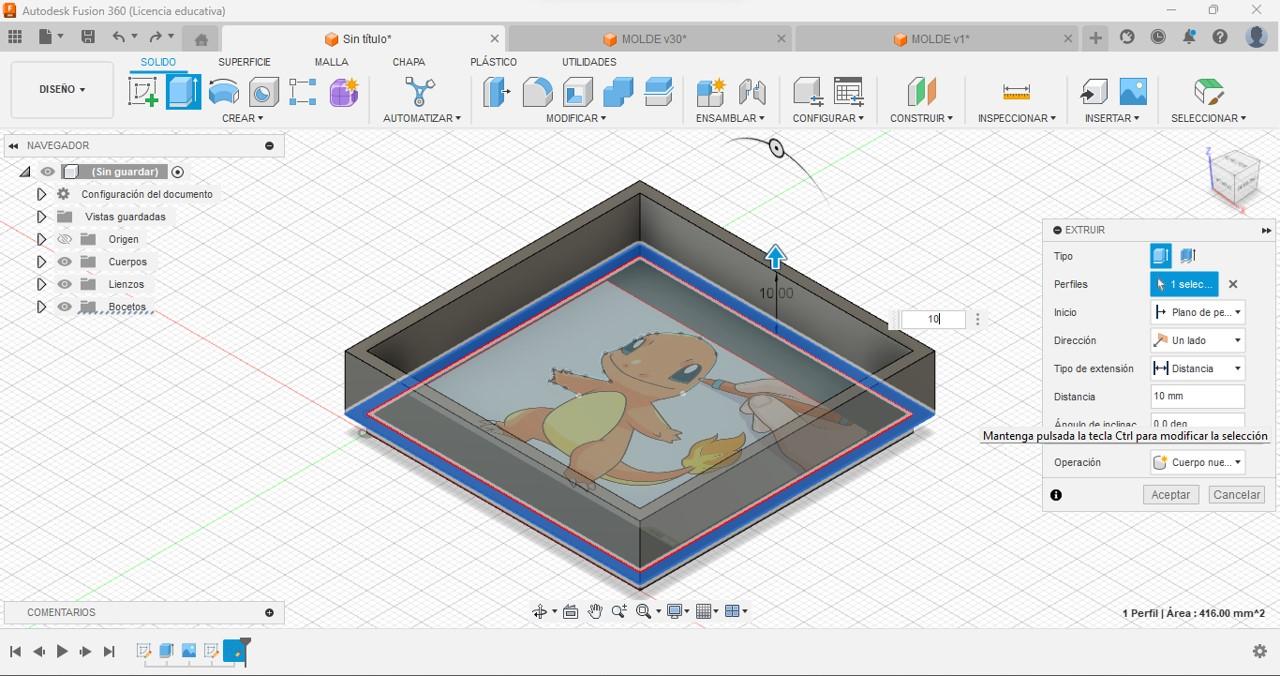Image resolution: width=1280 pixels, height=676 pixels.
Task: Click the Joint tool icon
Action: point(752,92)
